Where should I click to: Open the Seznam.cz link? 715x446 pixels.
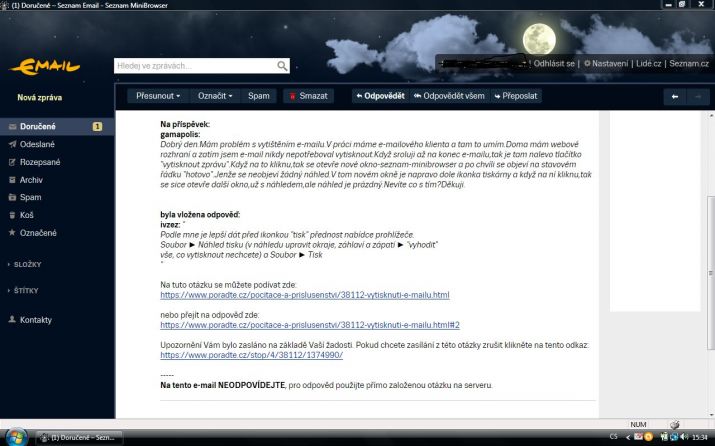point(689,63)
